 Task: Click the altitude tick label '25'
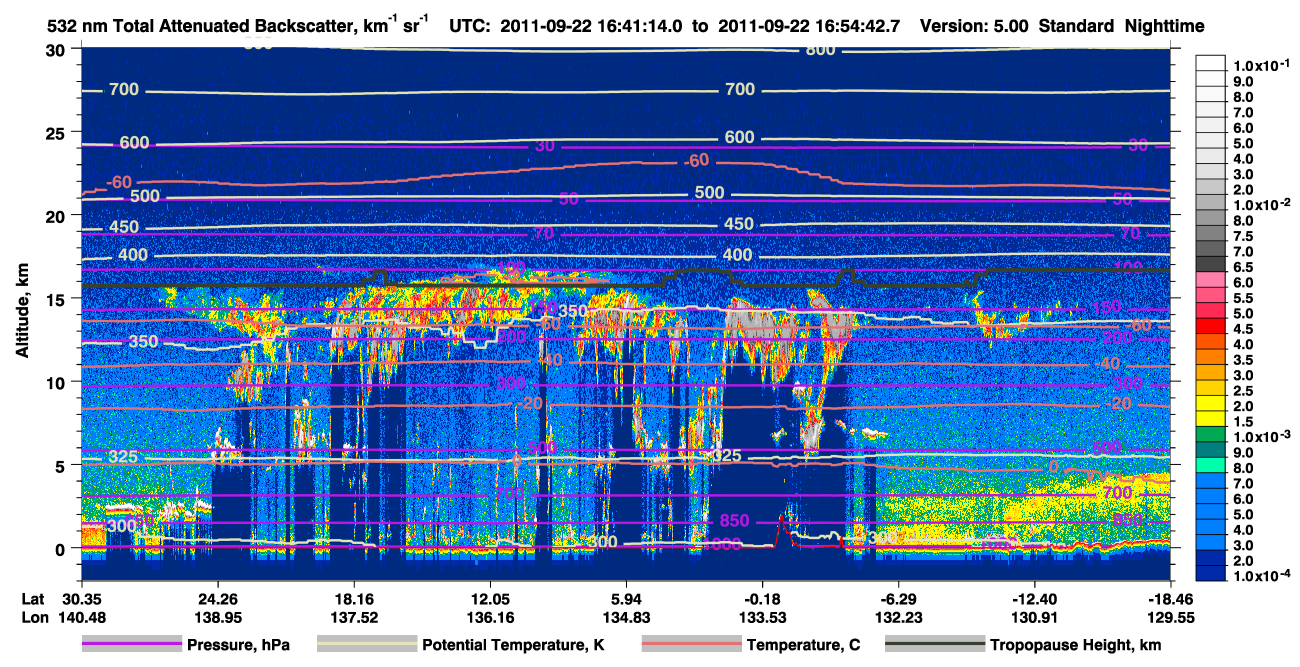(58, 132)
